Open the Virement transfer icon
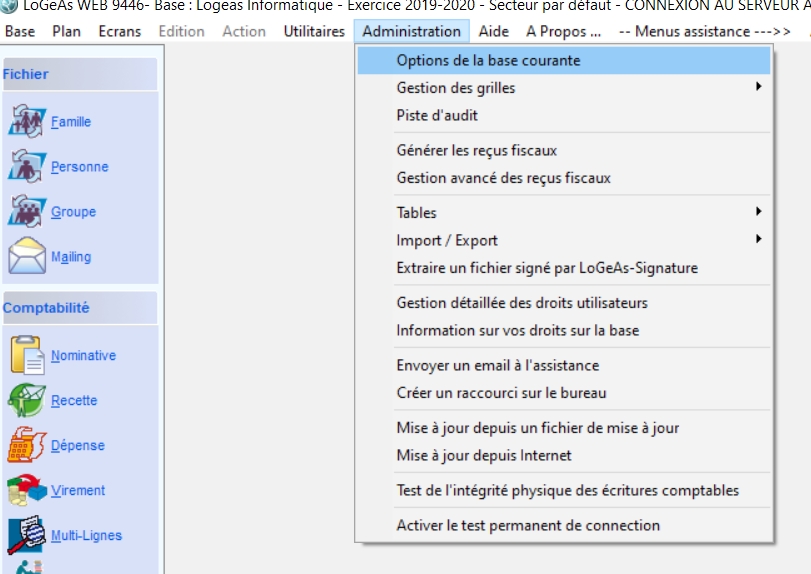 (27, 490)
